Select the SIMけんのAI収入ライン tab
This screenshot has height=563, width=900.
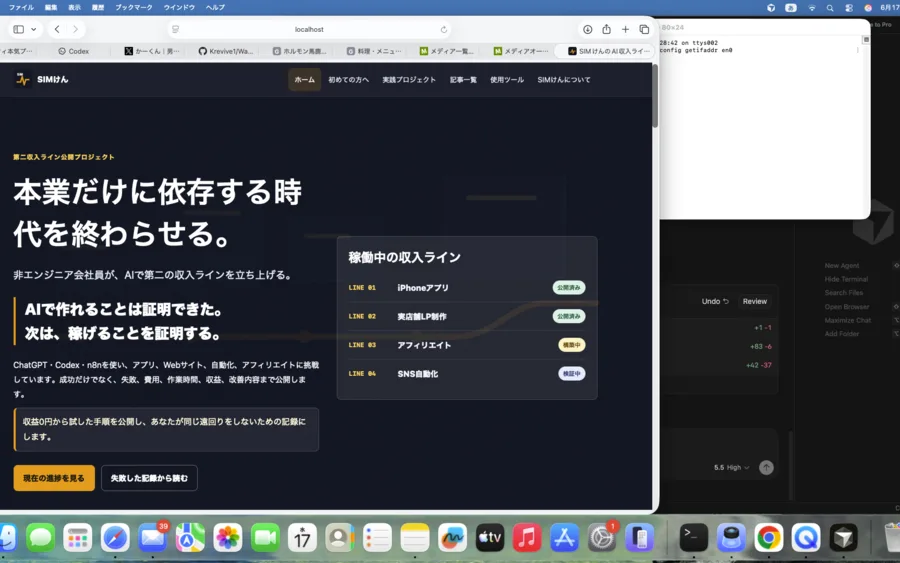tap(608, 51)
